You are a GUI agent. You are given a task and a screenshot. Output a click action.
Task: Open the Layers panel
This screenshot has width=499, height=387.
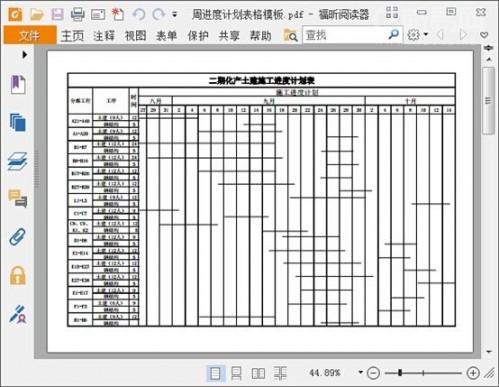18,161
